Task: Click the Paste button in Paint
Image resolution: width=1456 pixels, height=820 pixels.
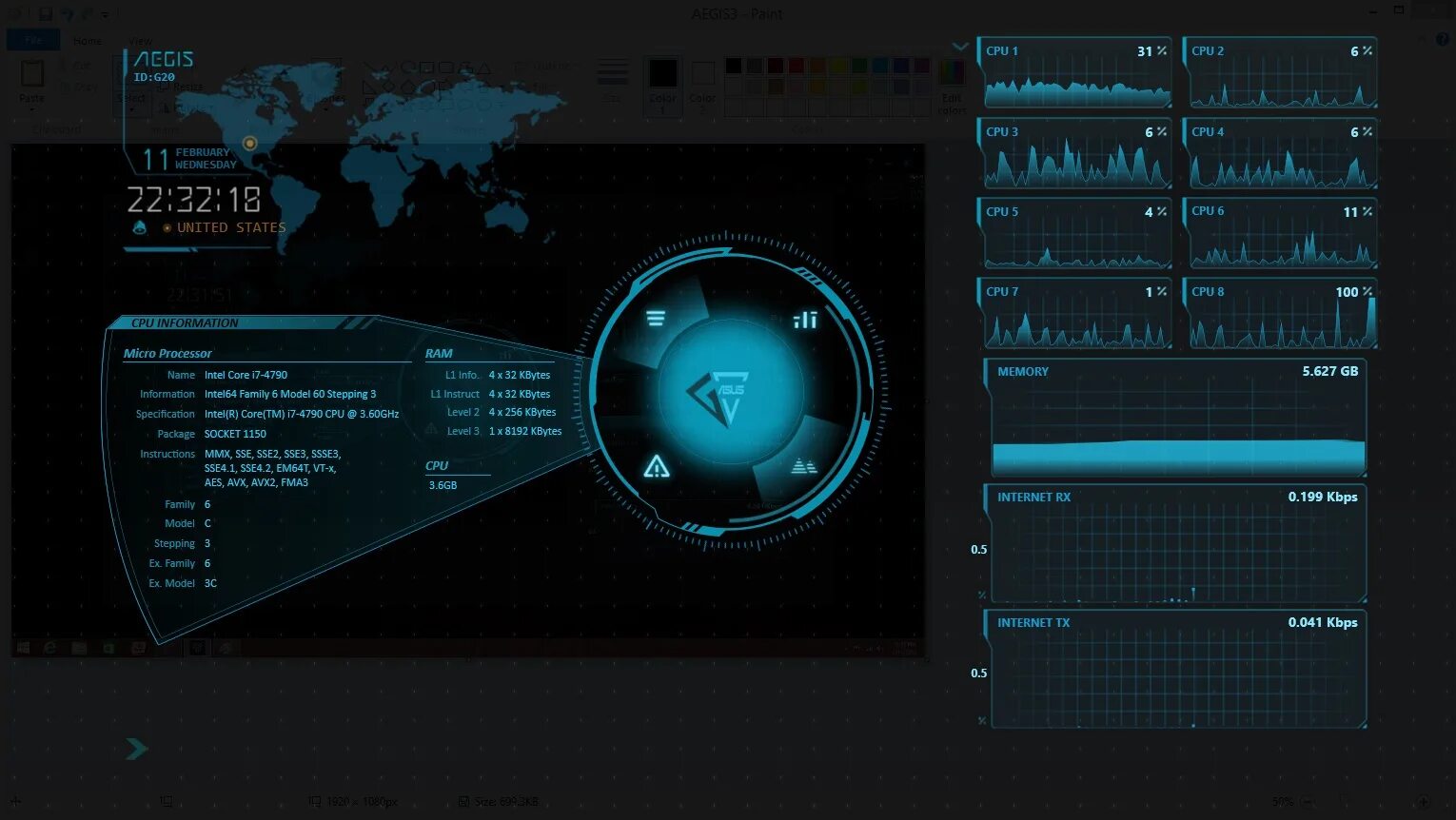Action: [31, 82]
